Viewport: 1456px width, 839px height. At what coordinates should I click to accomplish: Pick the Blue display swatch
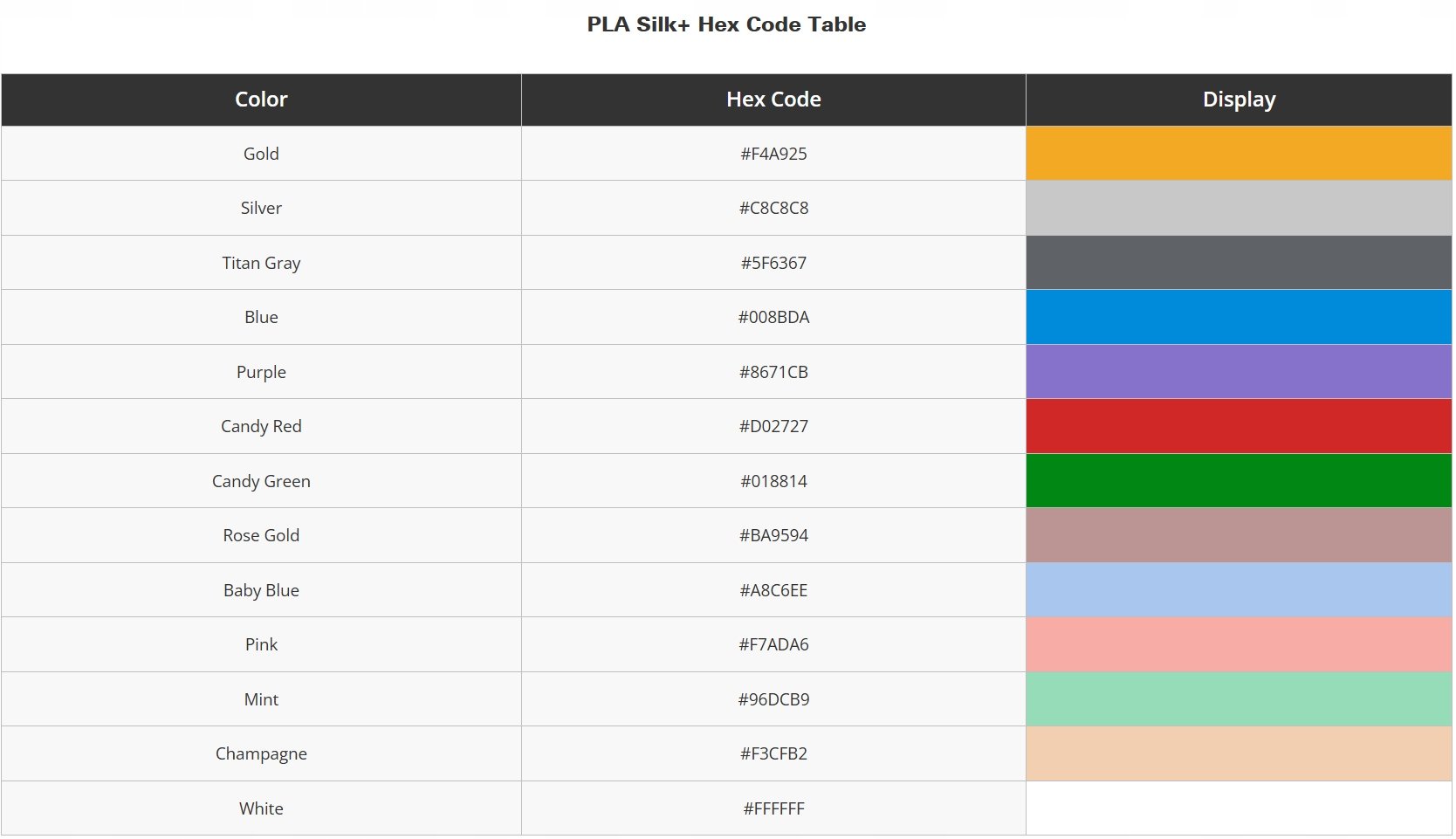[x=1239, y=317]
